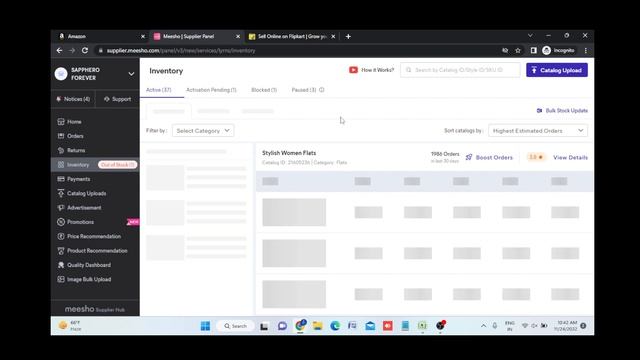Open Chrome three-dot menu
Screen dimensions: 640x360
[x=586, y=50]
